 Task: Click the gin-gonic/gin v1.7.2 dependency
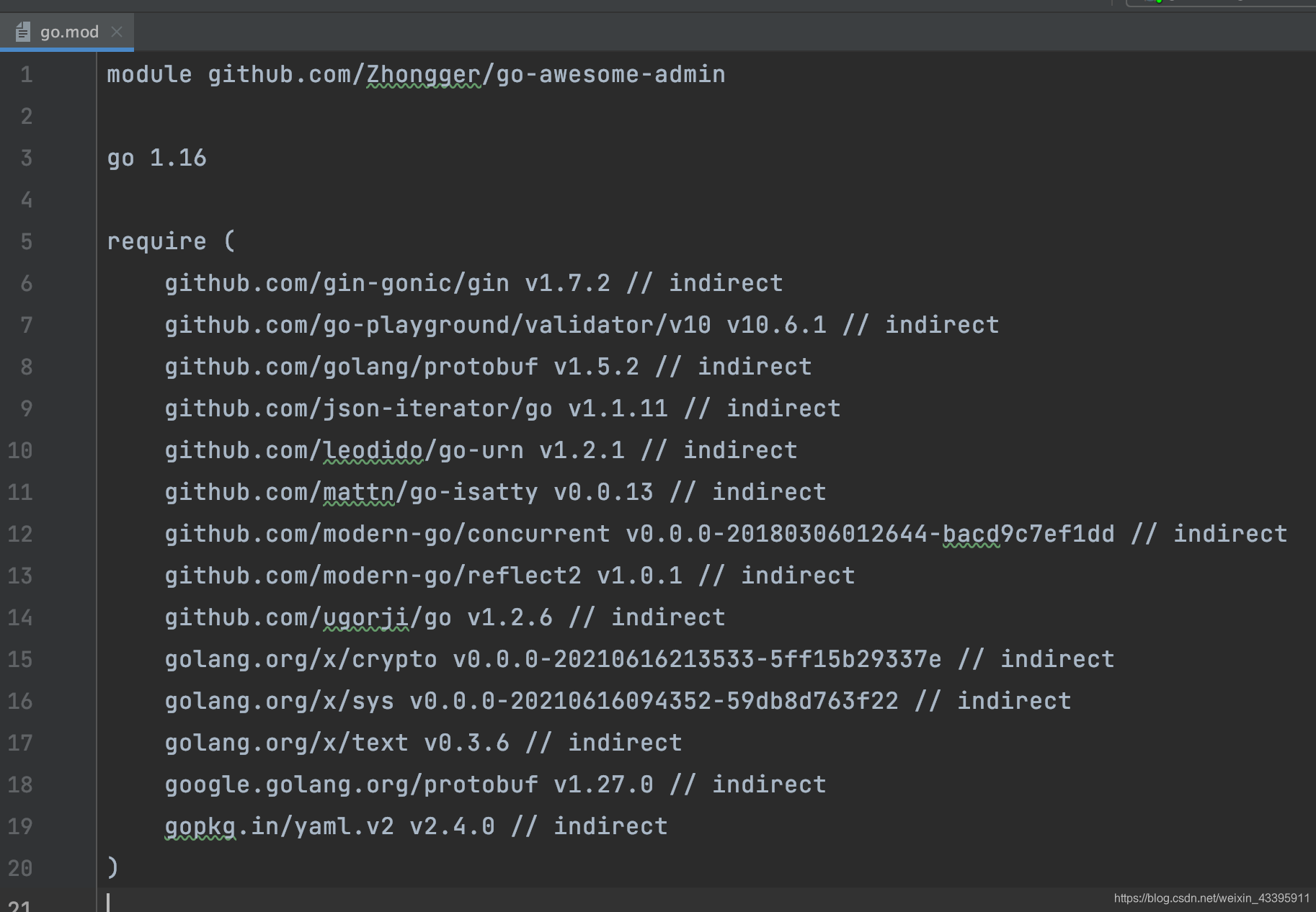(474, 283)
